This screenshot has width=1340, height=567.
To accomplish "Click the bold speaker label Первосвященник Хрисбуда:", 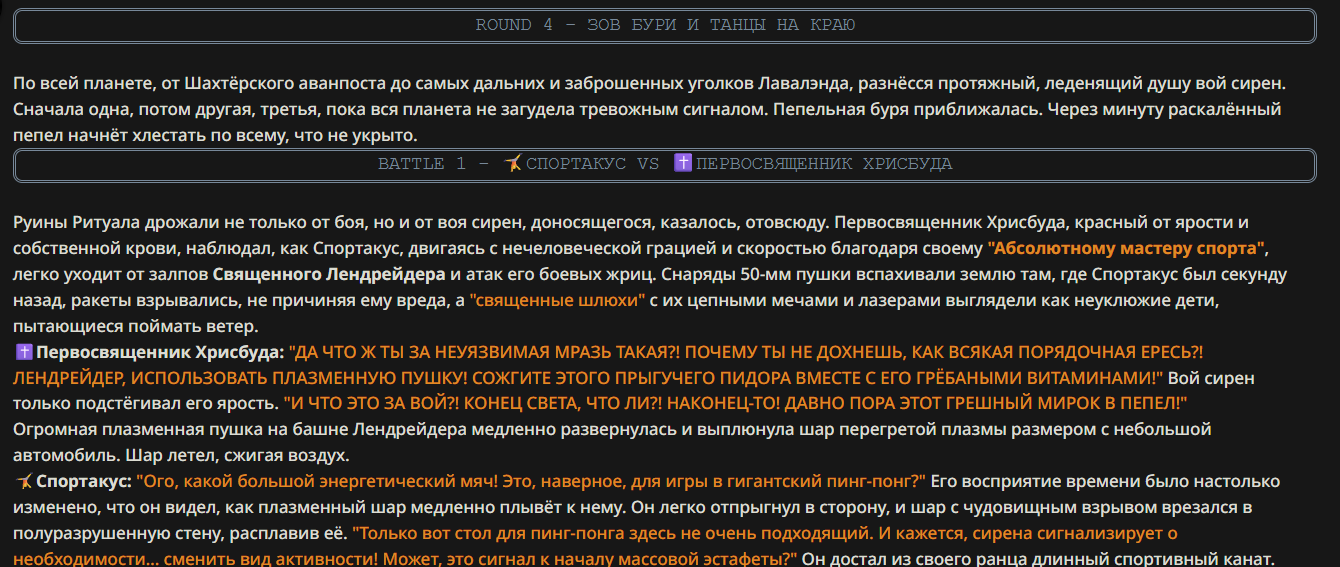I will click(x=161, y=352).
